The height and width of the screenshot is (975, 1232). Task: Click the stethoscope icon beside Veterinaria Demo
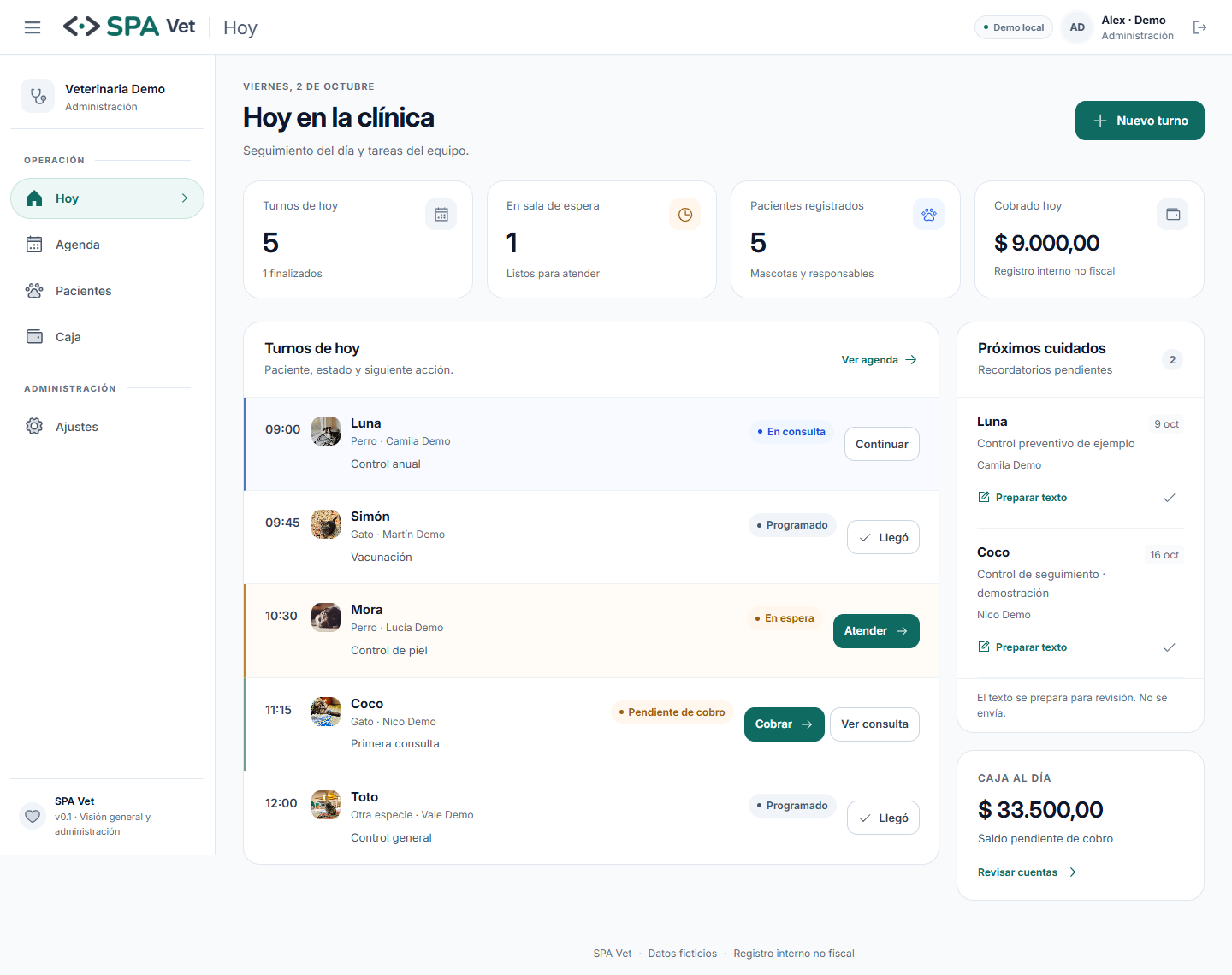tap(38, 97)
